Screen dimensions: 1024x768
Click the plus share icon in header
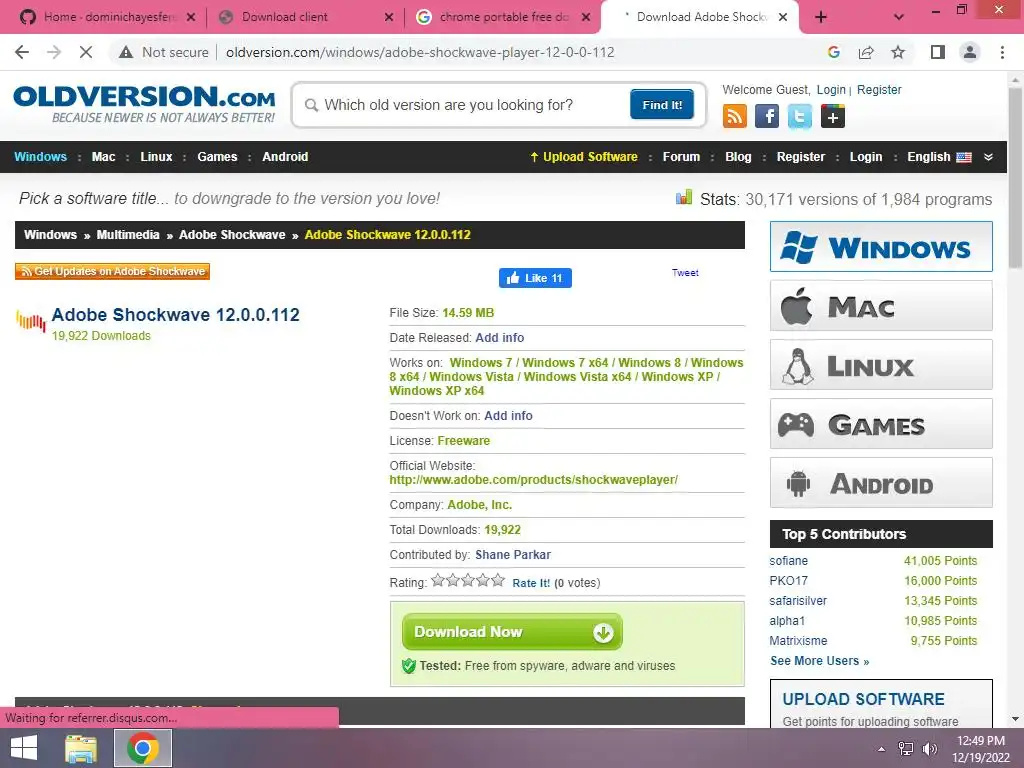(833, 117)
